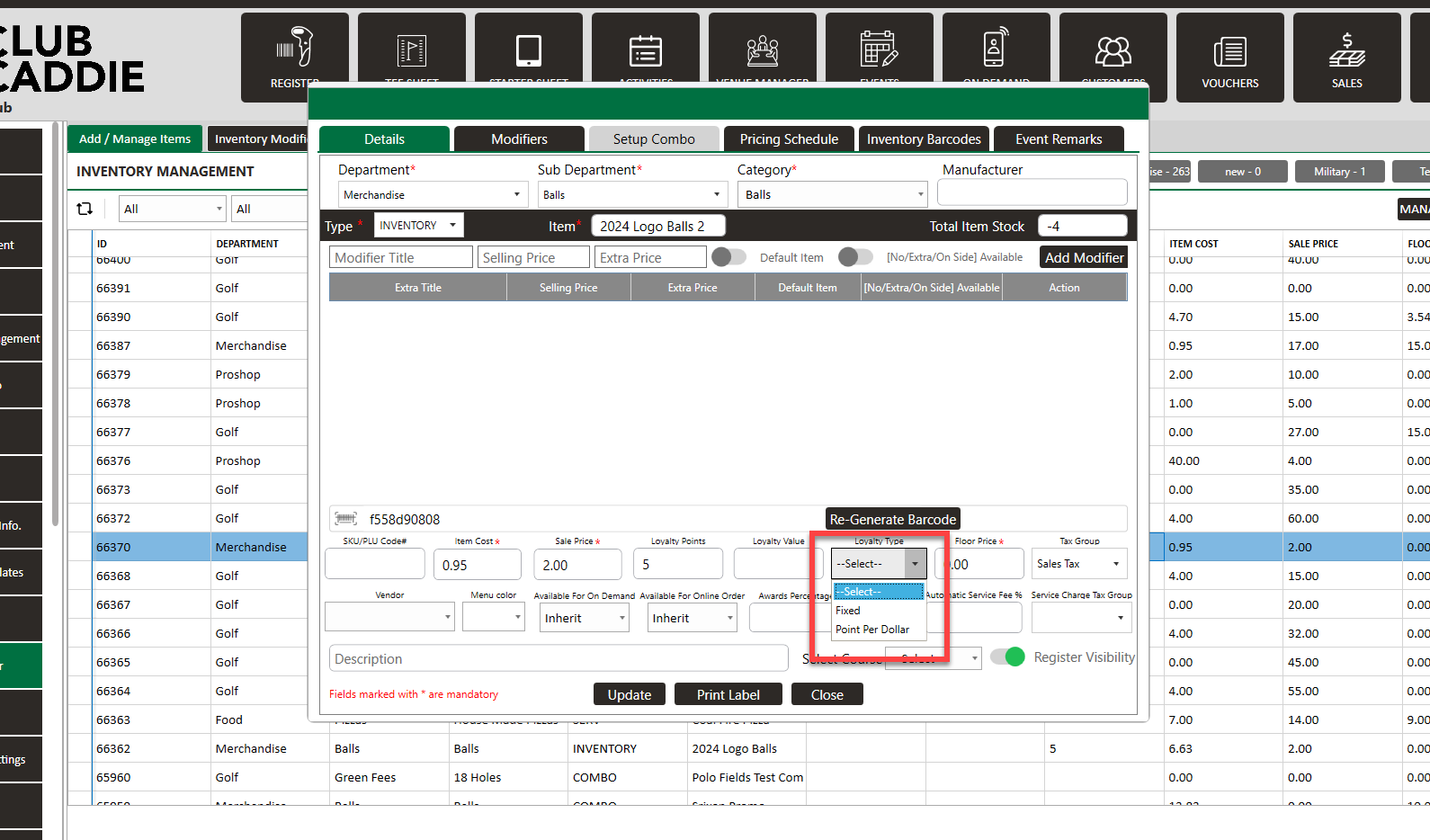This screenshot has width=1430, height=840.
Task: Switch to the Pricing Schedule tab
Action: coord(789,139)
